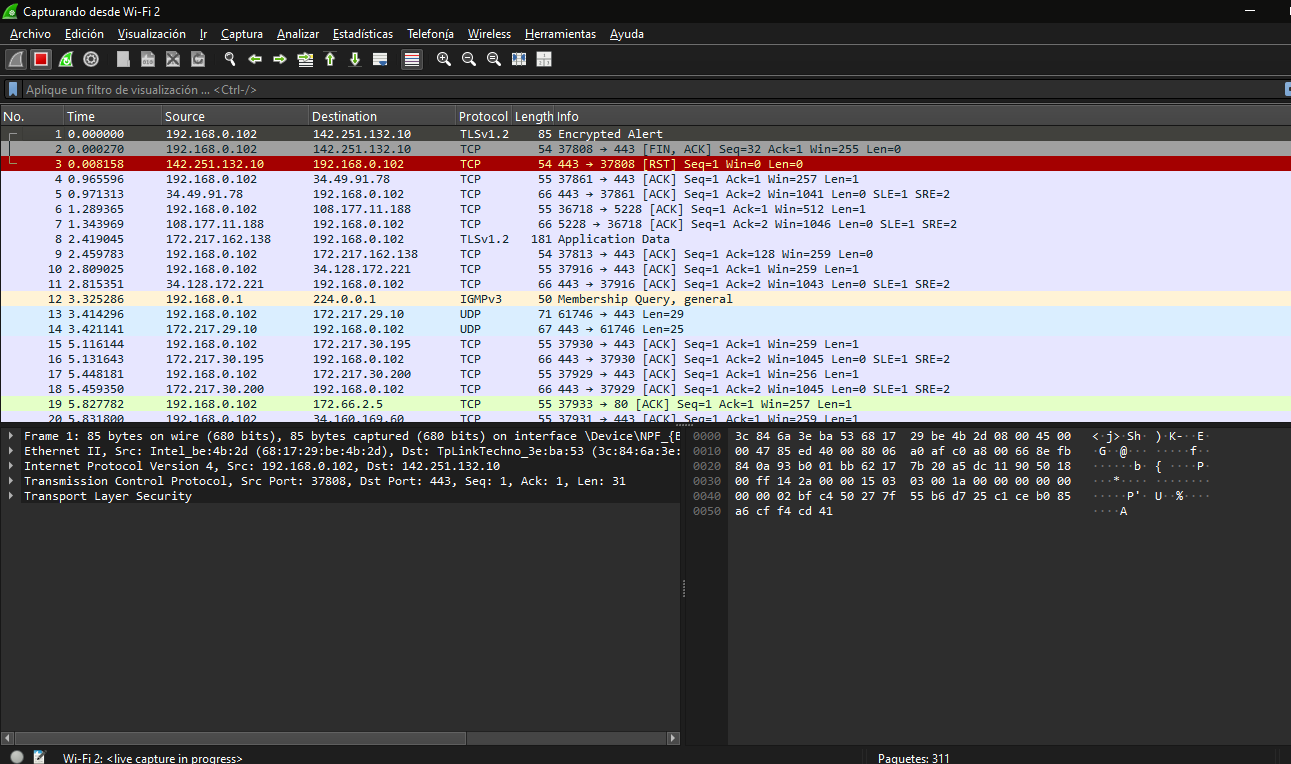This screenshot has width=1291, height=764.
Task: Sort packets by Length column header
Action: click(x=533, y=116)
